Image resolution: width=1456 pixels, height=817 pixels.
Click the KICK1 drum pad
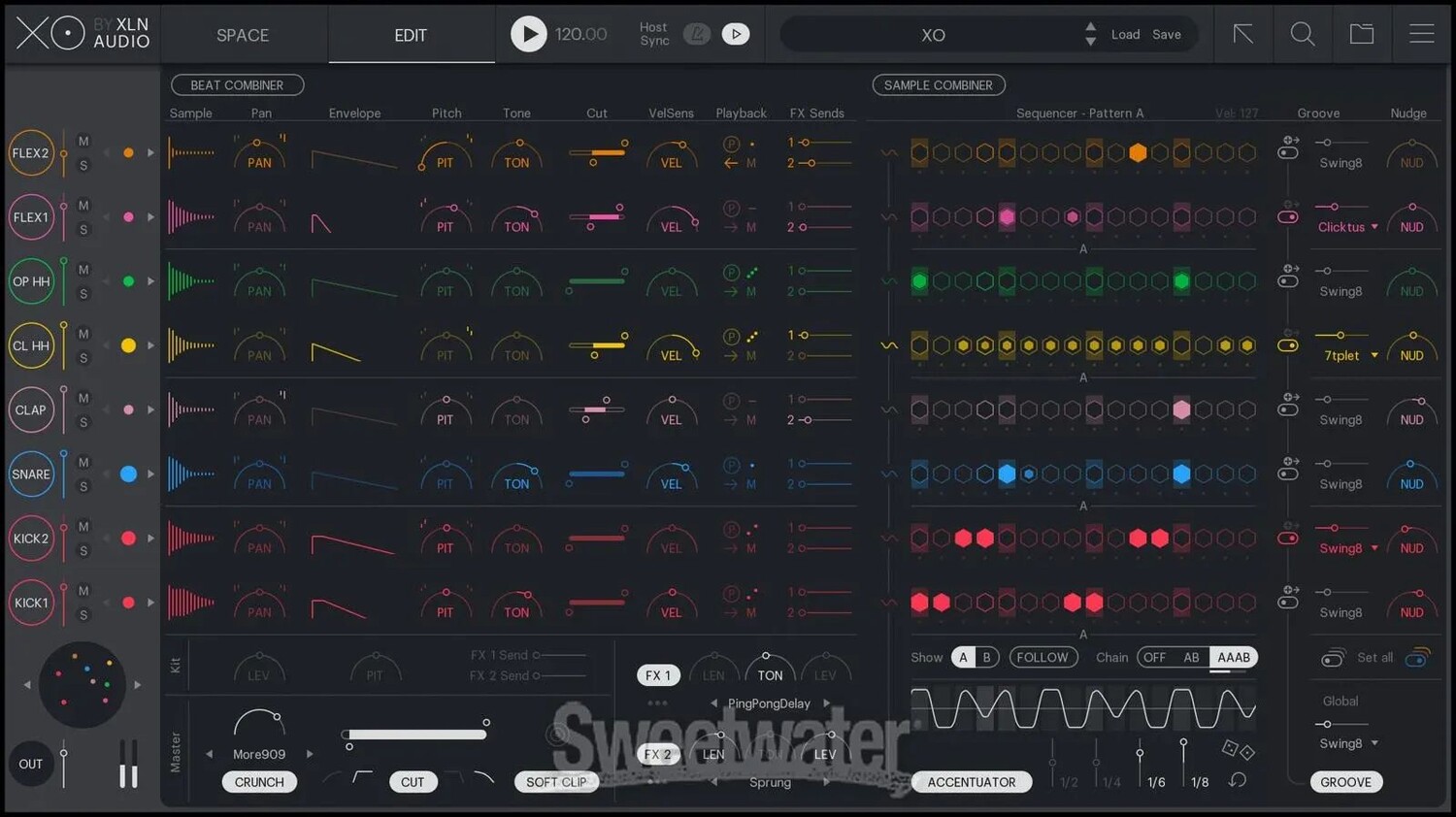[x=31, y=603]
